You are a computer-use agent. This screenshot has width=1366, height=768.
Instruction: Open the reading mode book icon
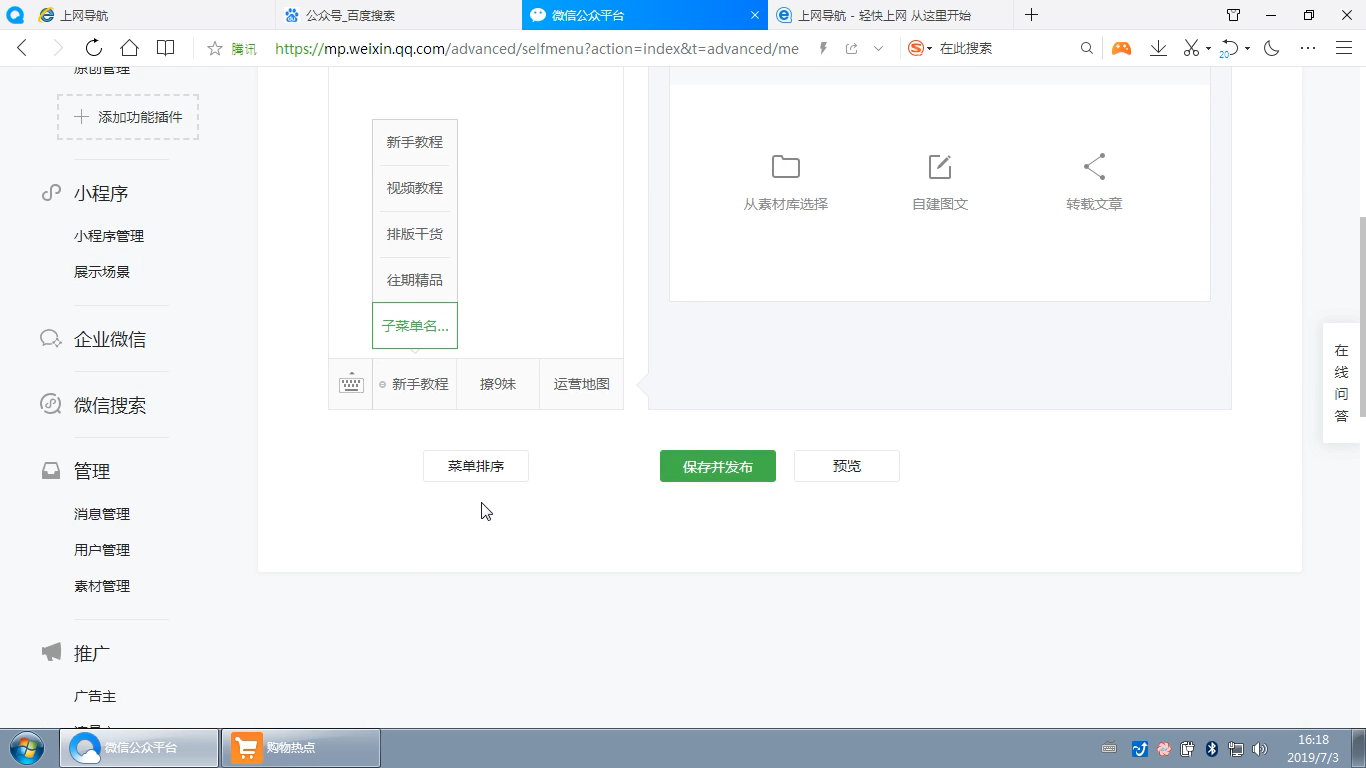tap(166, 48)
